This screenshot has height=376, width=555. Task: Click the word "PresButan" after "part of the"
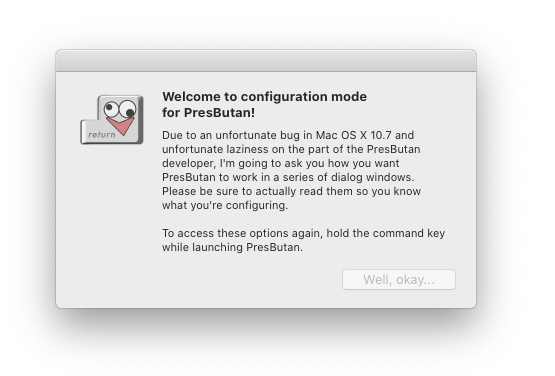(x=394, y=149)
